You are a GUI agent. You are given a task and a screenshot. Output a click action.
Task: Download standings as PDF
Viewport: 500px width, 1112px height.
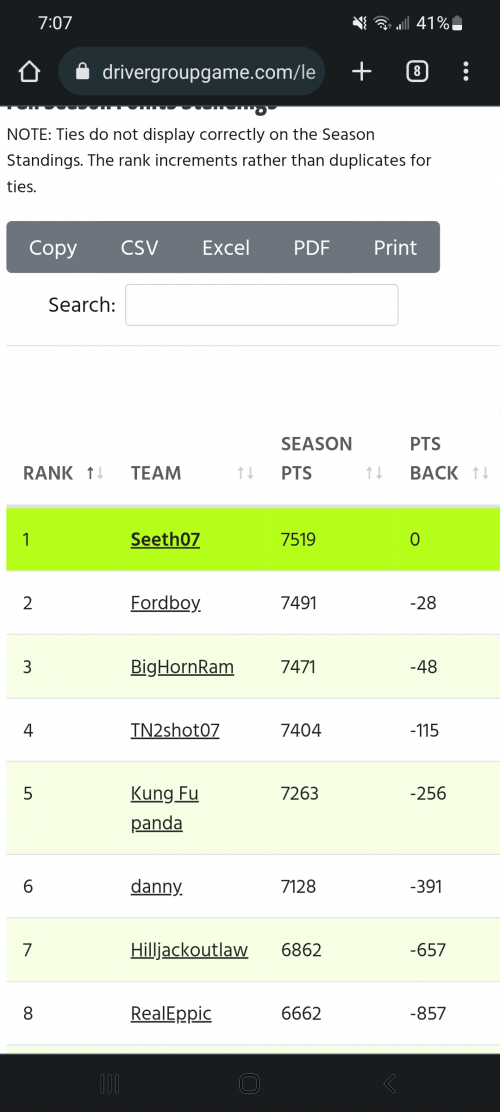tap(312, 248)
